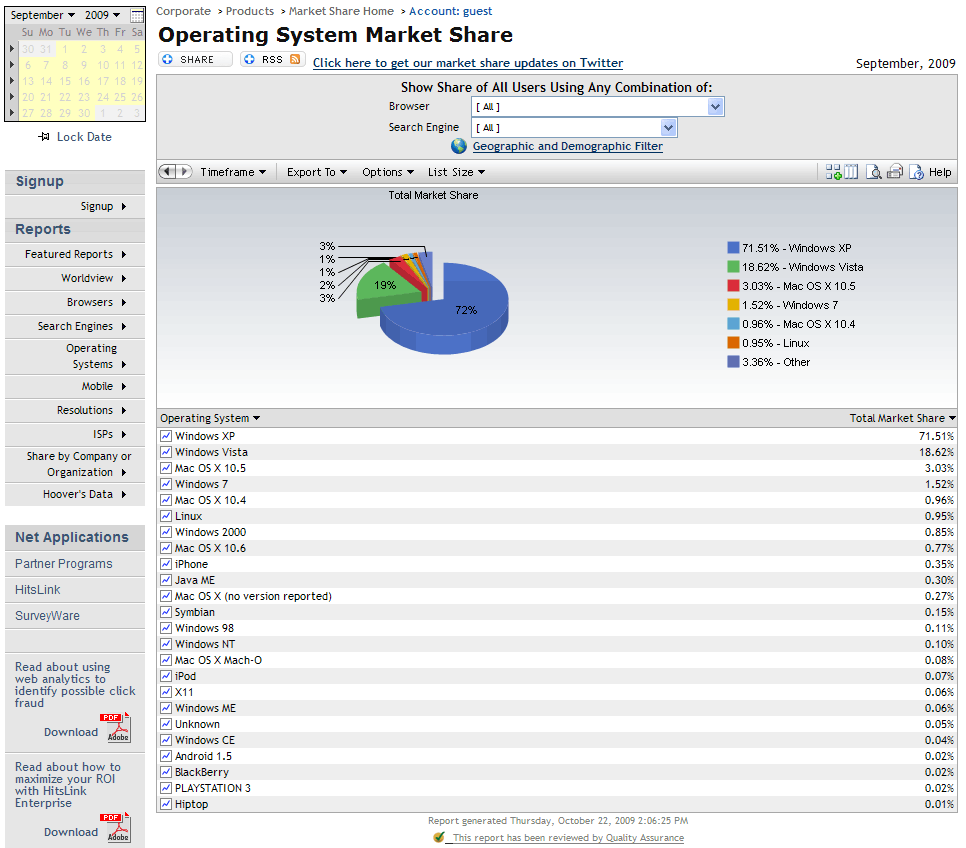Viewport: 966px width, 848px height.
Task: Click trend chart icon for Windows 7 row
Action: tap(166, 484)
